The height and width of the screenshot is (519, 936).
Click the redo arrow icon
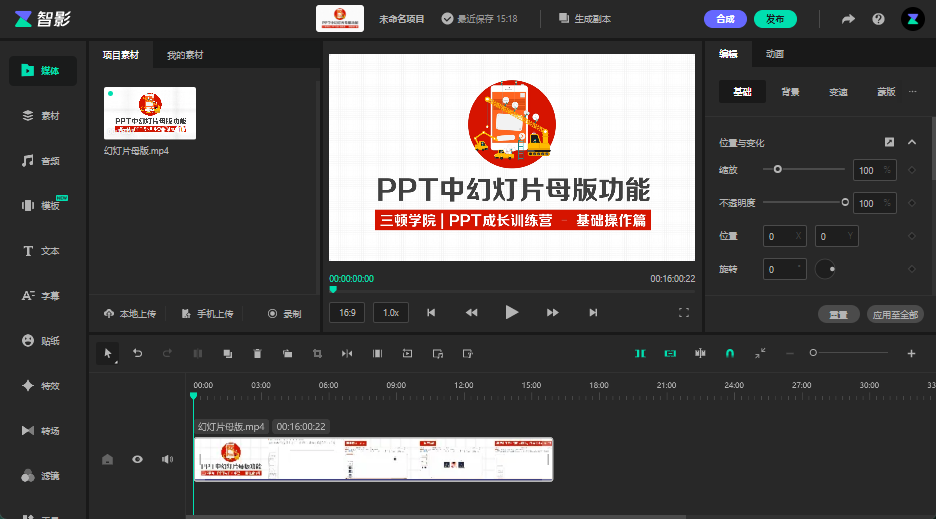coord(167,354)
